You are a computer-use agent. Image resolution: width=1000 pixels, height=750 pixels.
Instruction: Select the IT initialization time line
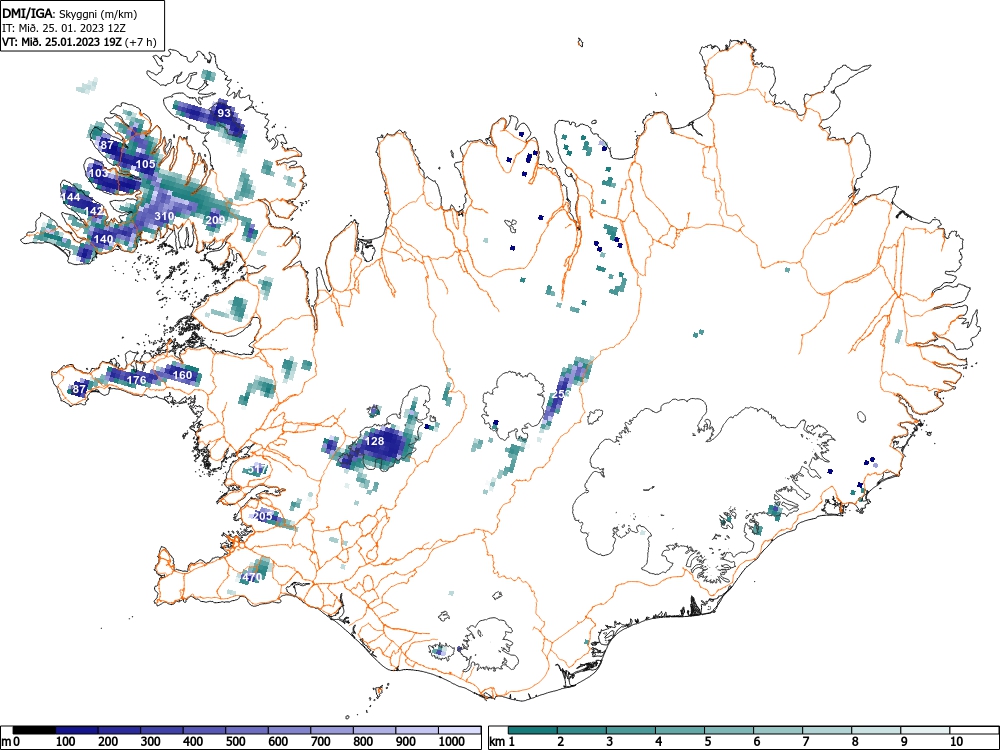coord(64,28)
